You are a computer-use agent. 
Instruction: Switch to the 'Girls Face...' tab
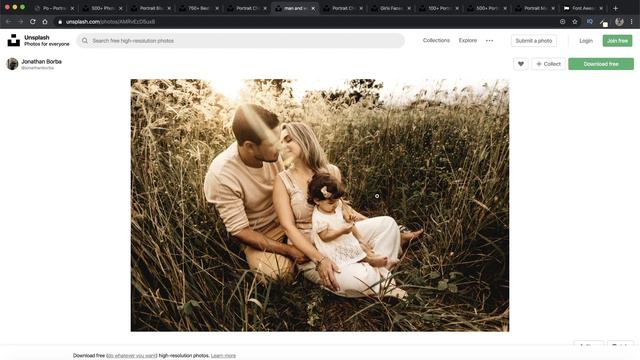pos(390,8)
